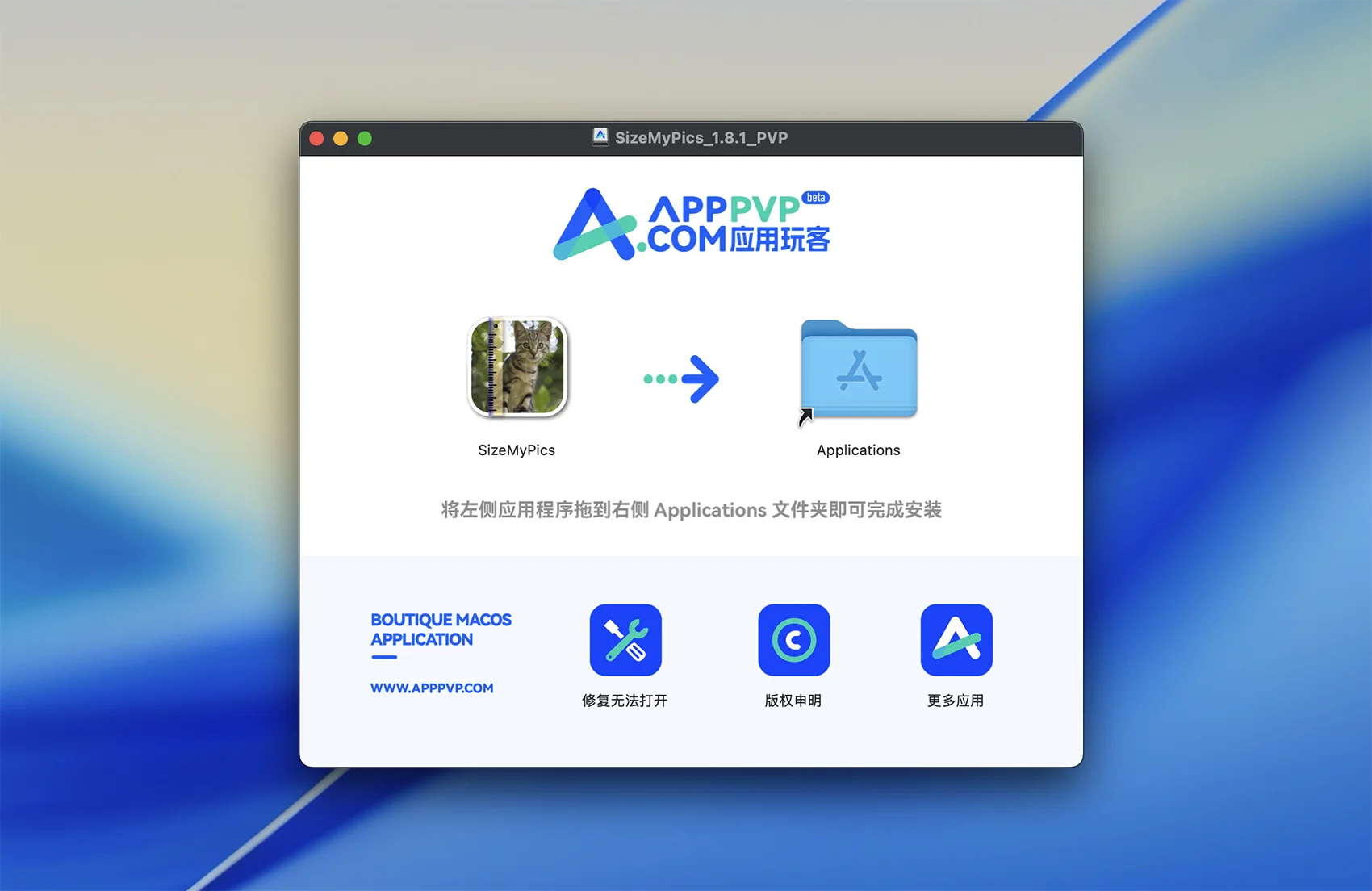
Task: Open the wrench and screwdriver repair icon
Action: [x=625, y=640]
